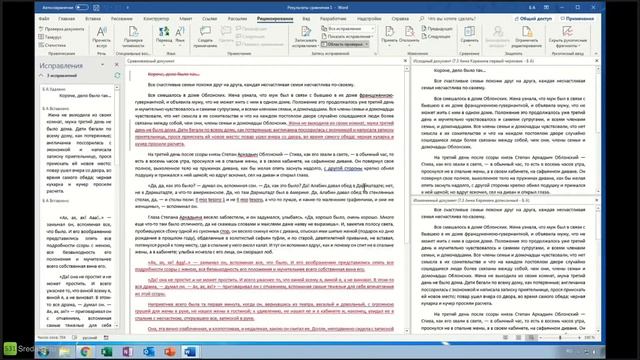Screen dimensions: 640x360
Task: Run Проверка читаемости accessibility check
Action: click(x=133, y=37)
